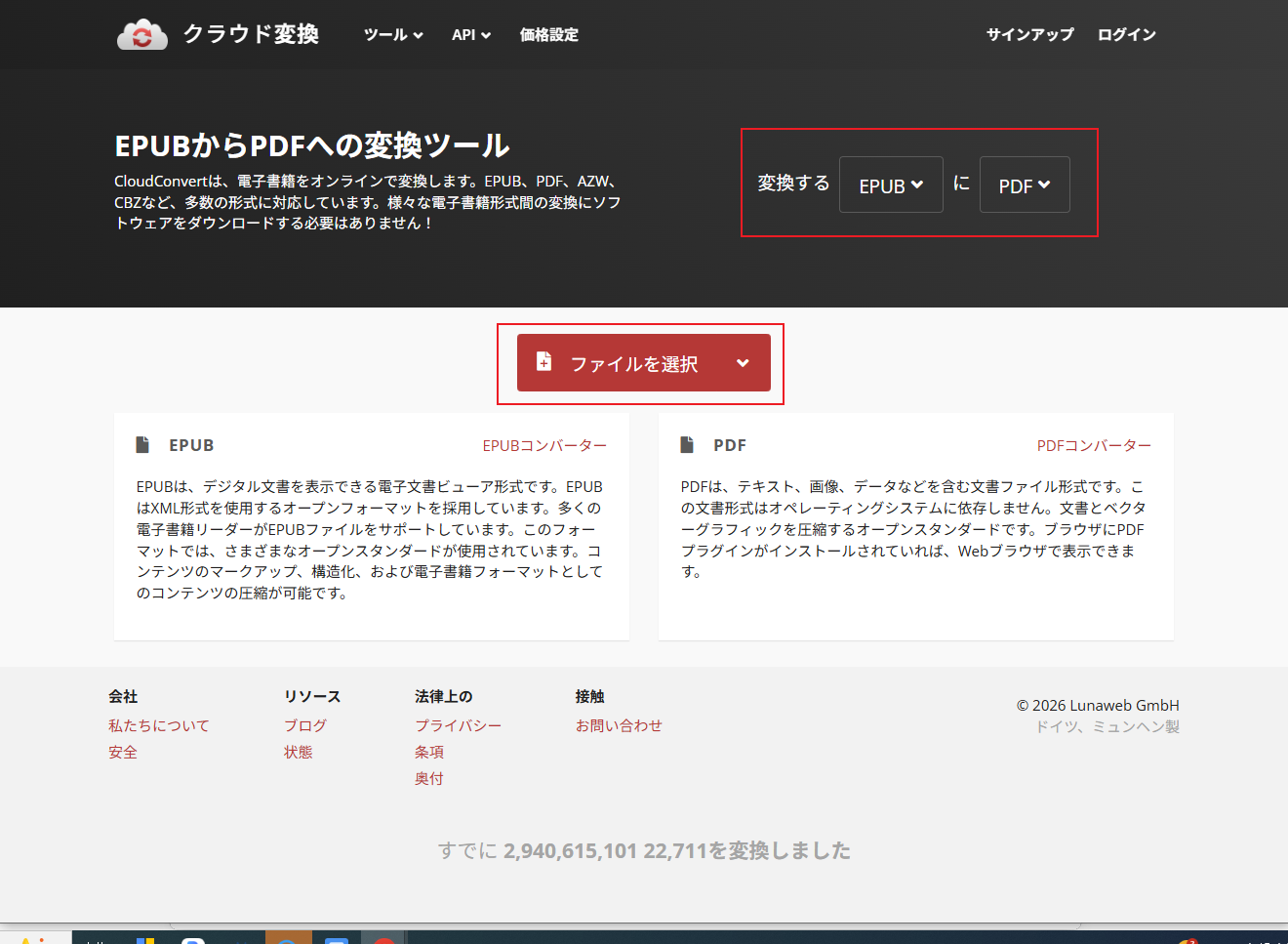1288x944 pixels.
Task: Click the 私たちについて company link
Action: (x=158, y=724)
